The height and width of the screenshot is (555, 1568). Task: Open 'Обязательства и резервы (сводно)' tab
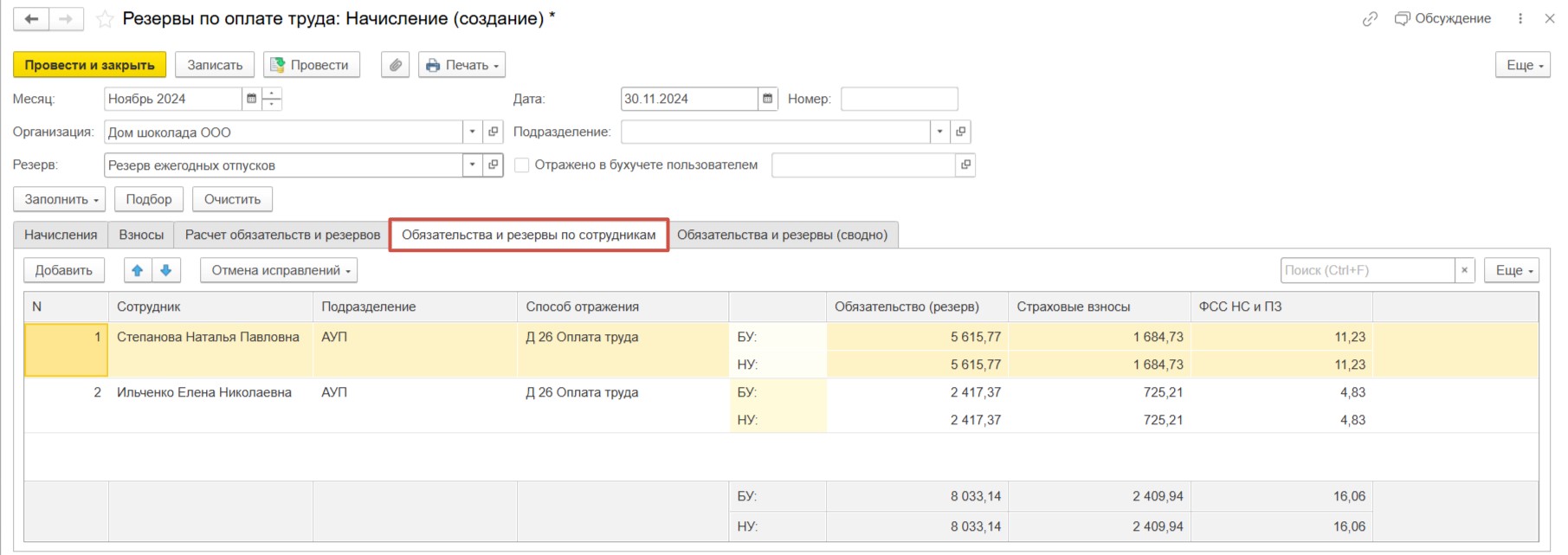coord(782,235)
